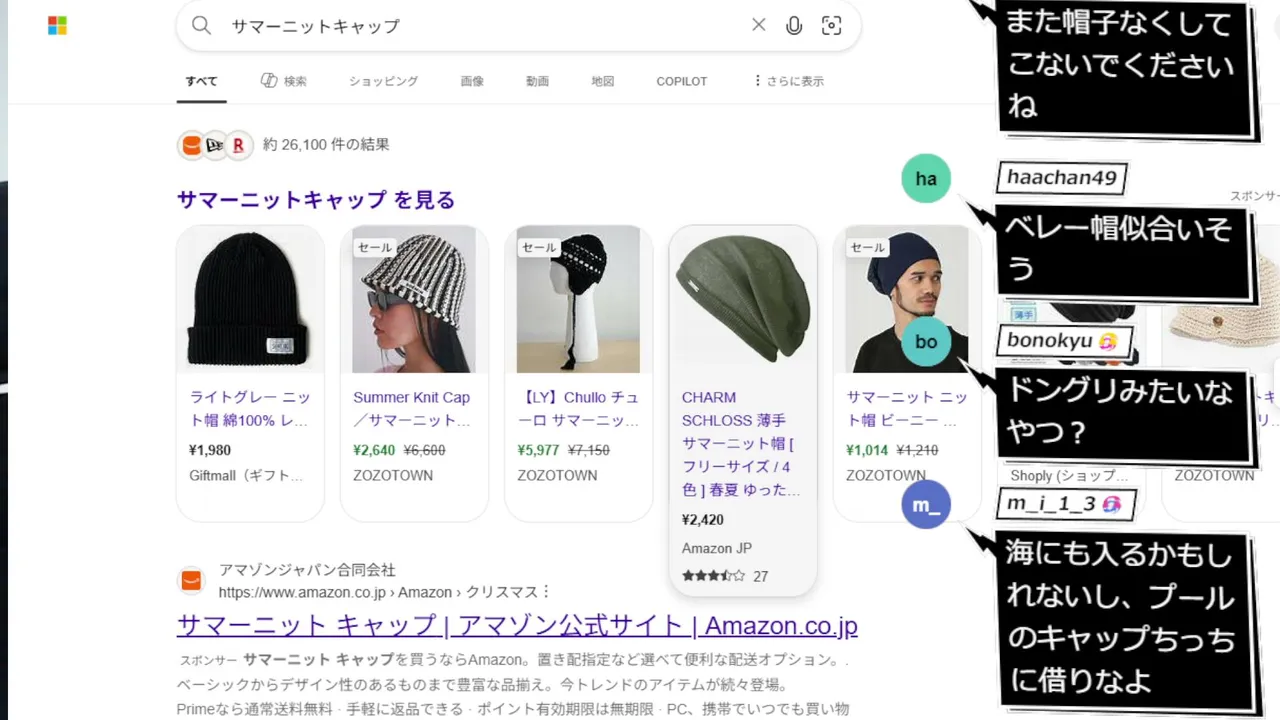Click the bonokyu username label
Image resolution: width=1280 pixels, height=720 pixels.
coord(1065,341)
